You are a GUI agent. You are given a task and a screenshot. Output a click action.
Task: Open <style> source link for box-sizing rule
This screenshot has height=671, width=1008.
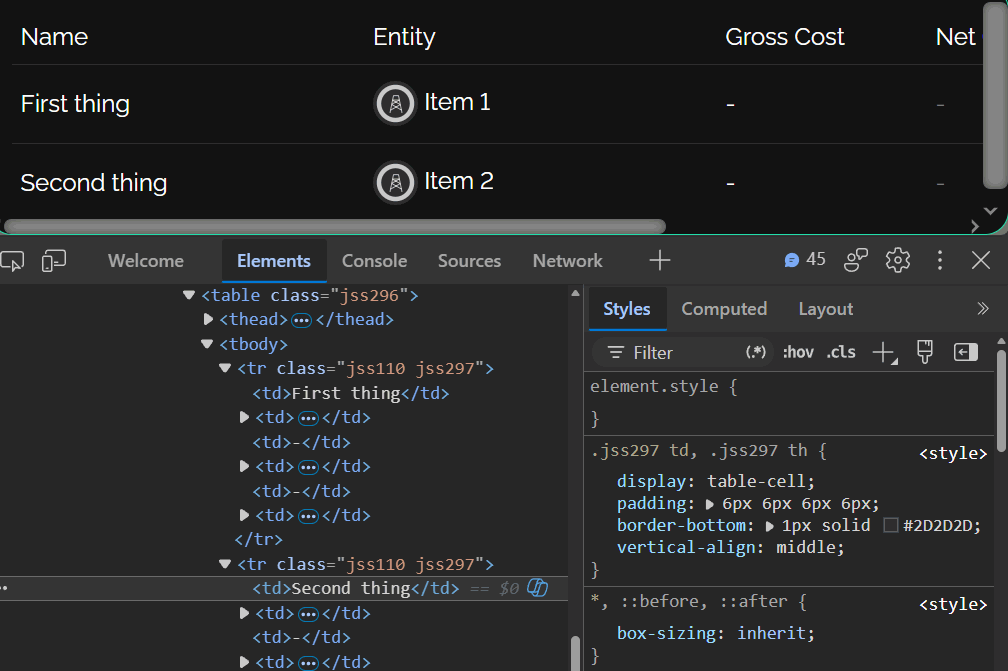pyautogui.click(x=952, y=604)
